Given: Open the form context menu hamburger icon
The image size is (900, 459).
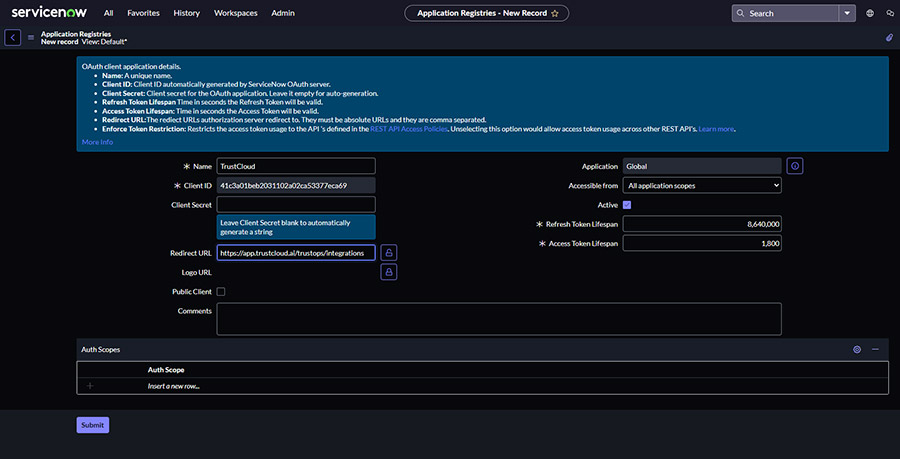Looking at the screenshot, I should (31, 38).
